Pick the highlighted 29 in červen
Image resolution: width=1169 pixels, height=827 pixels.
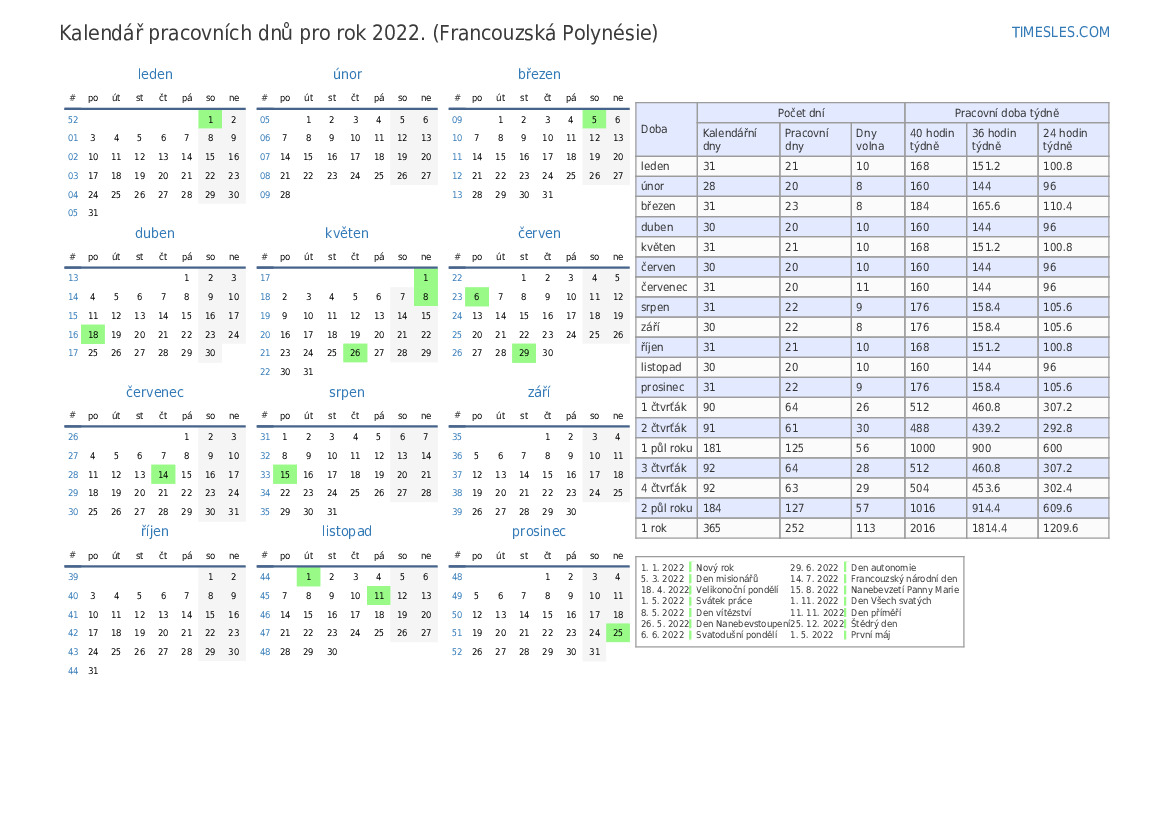pos(523,352)
